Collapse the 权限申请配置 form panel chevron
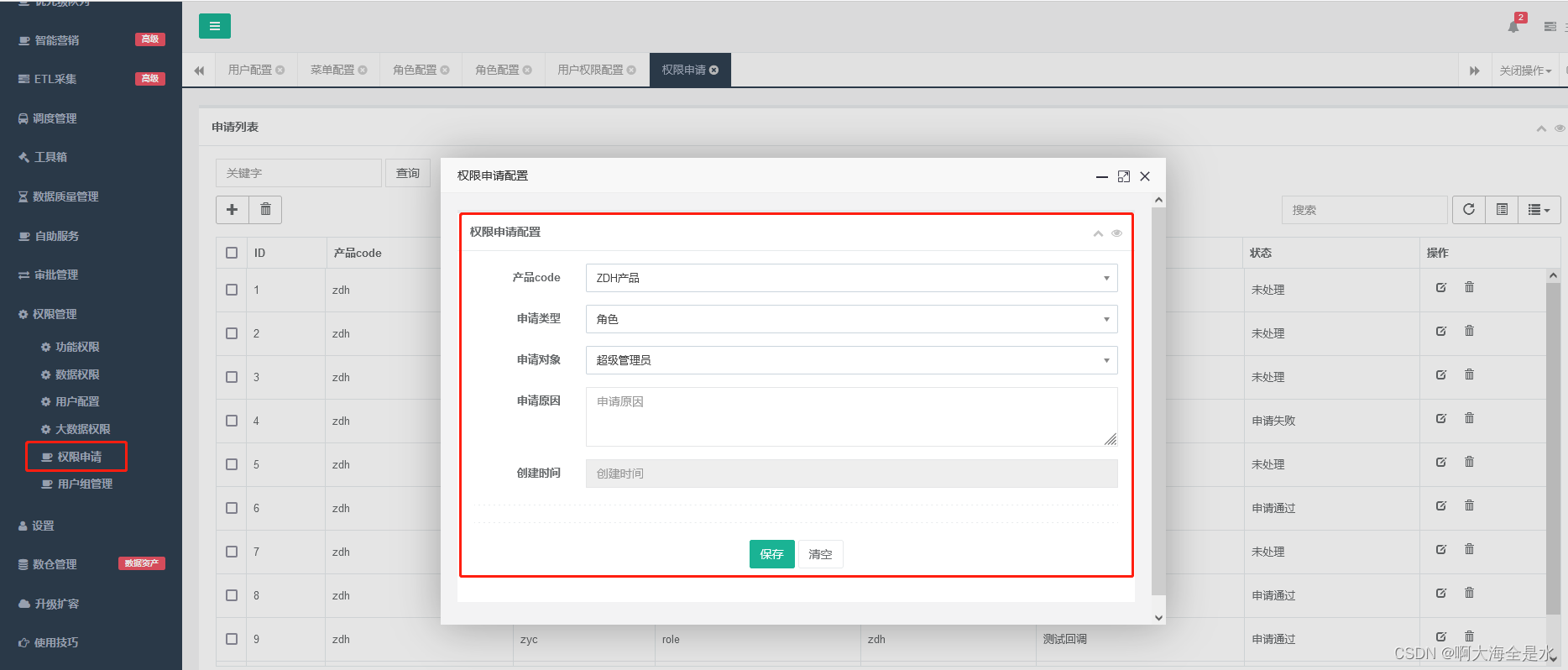 coord(1098,233)
